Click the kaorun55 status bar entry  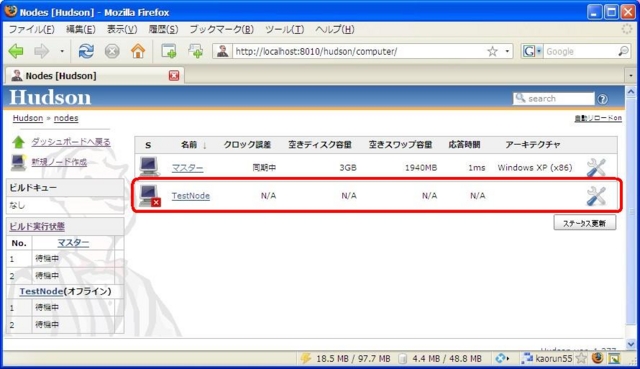548,358
